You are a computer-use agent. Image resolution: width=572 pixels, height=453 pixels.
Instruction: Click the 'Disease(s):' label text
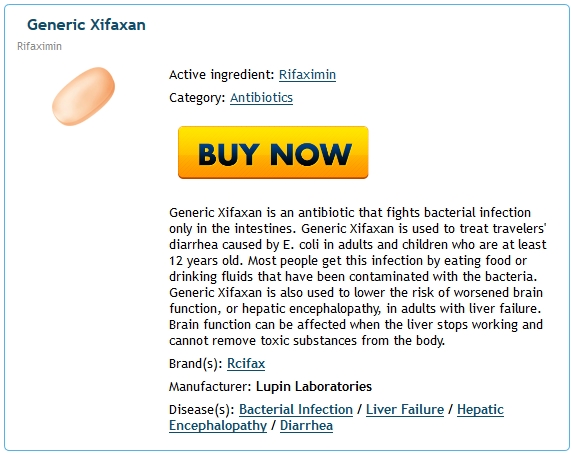pyautogui.click(x=202, y=410)
